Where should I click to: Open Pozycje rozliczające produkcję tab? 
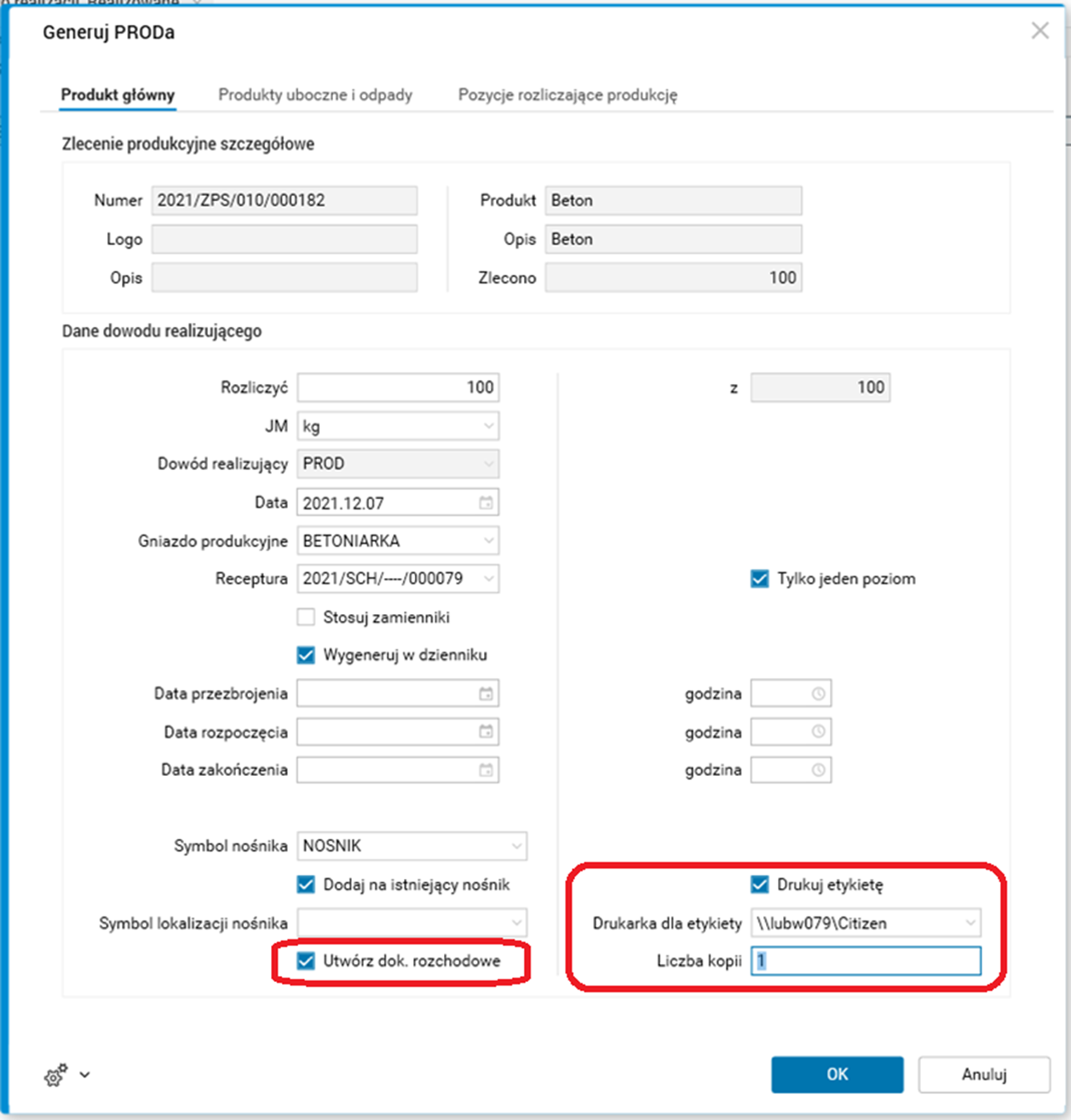[567, 95]
